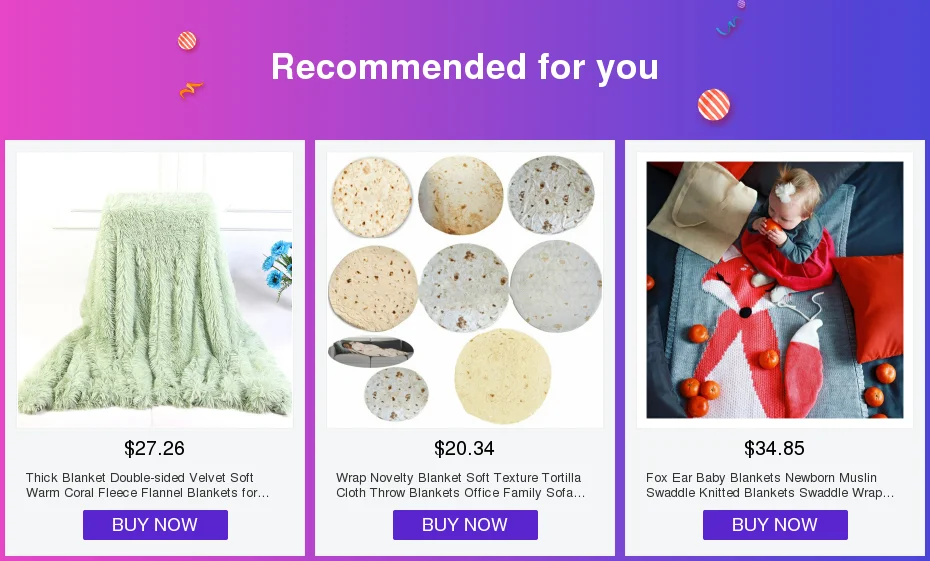
Task: Click the $20.34 price
Action: [464, 448]
